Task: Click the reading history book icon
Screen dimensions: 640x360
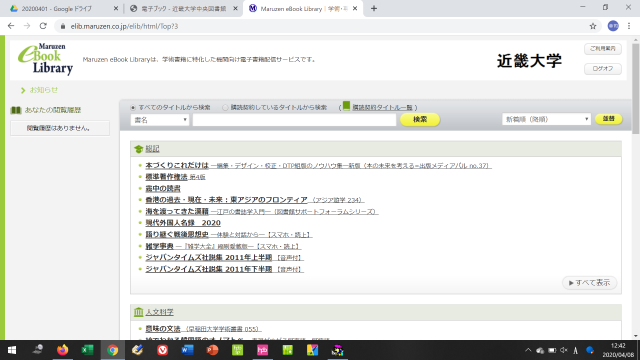Action: pyautogui.click(x=16, y=110)
